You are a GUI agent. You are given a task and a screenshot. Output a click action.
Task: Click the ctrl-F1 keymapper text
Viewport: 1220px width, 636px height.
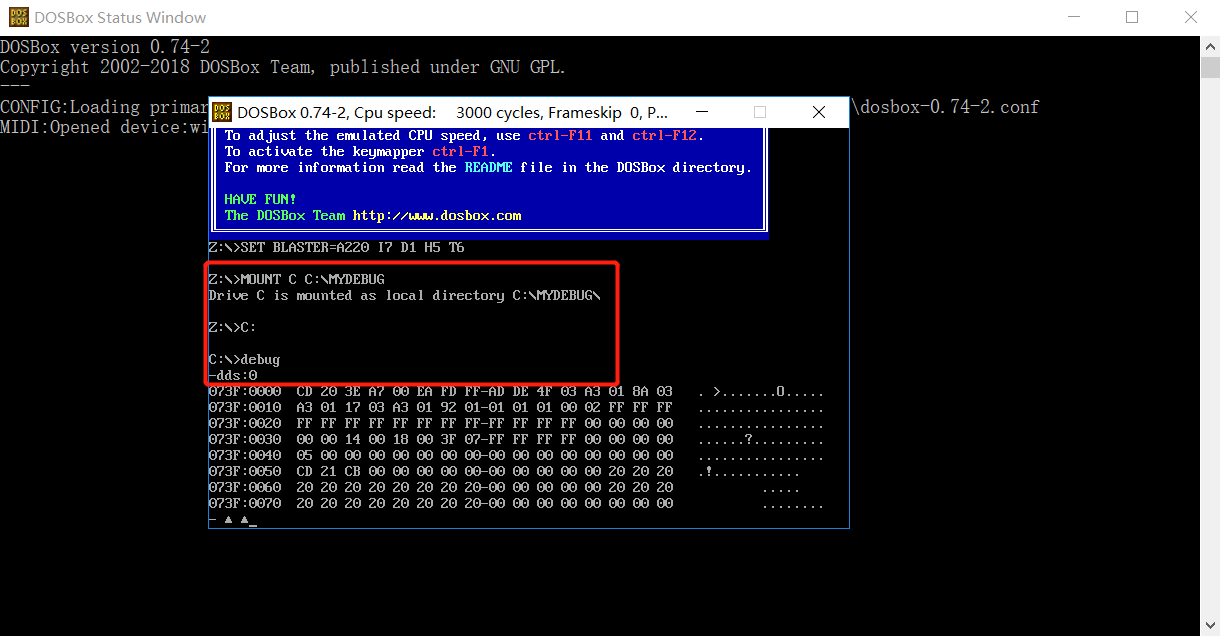coord(460,151)
